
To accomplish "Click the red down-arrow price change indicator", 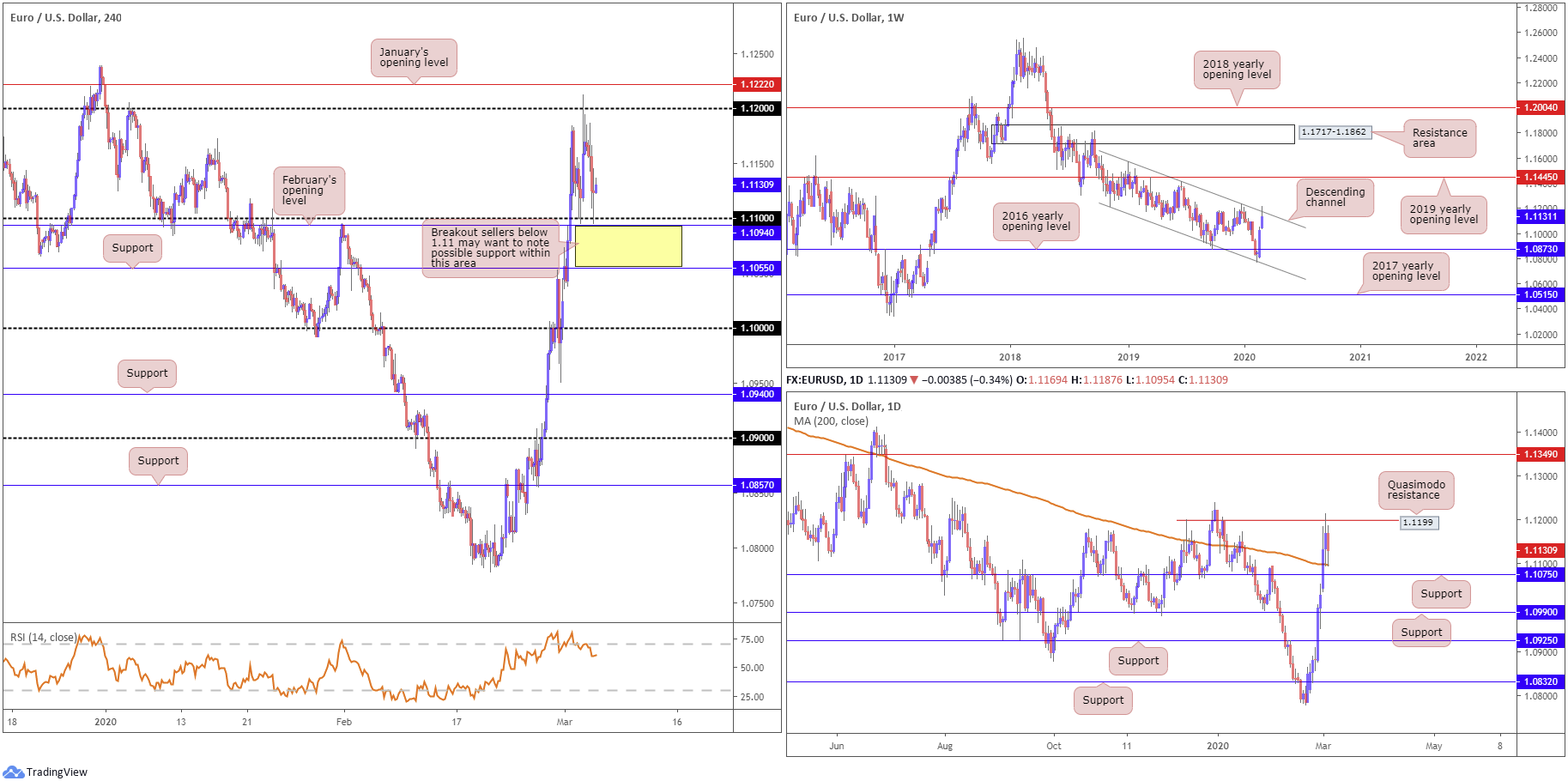I will (913, 380).
